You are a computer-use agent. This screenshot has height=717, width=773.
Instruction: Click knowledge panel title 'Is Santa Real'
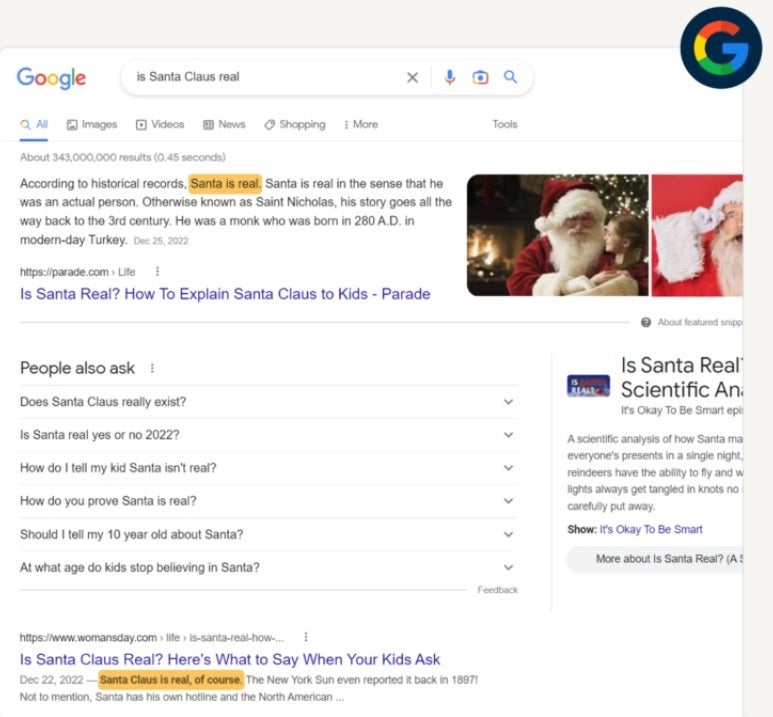click(682, 377)
